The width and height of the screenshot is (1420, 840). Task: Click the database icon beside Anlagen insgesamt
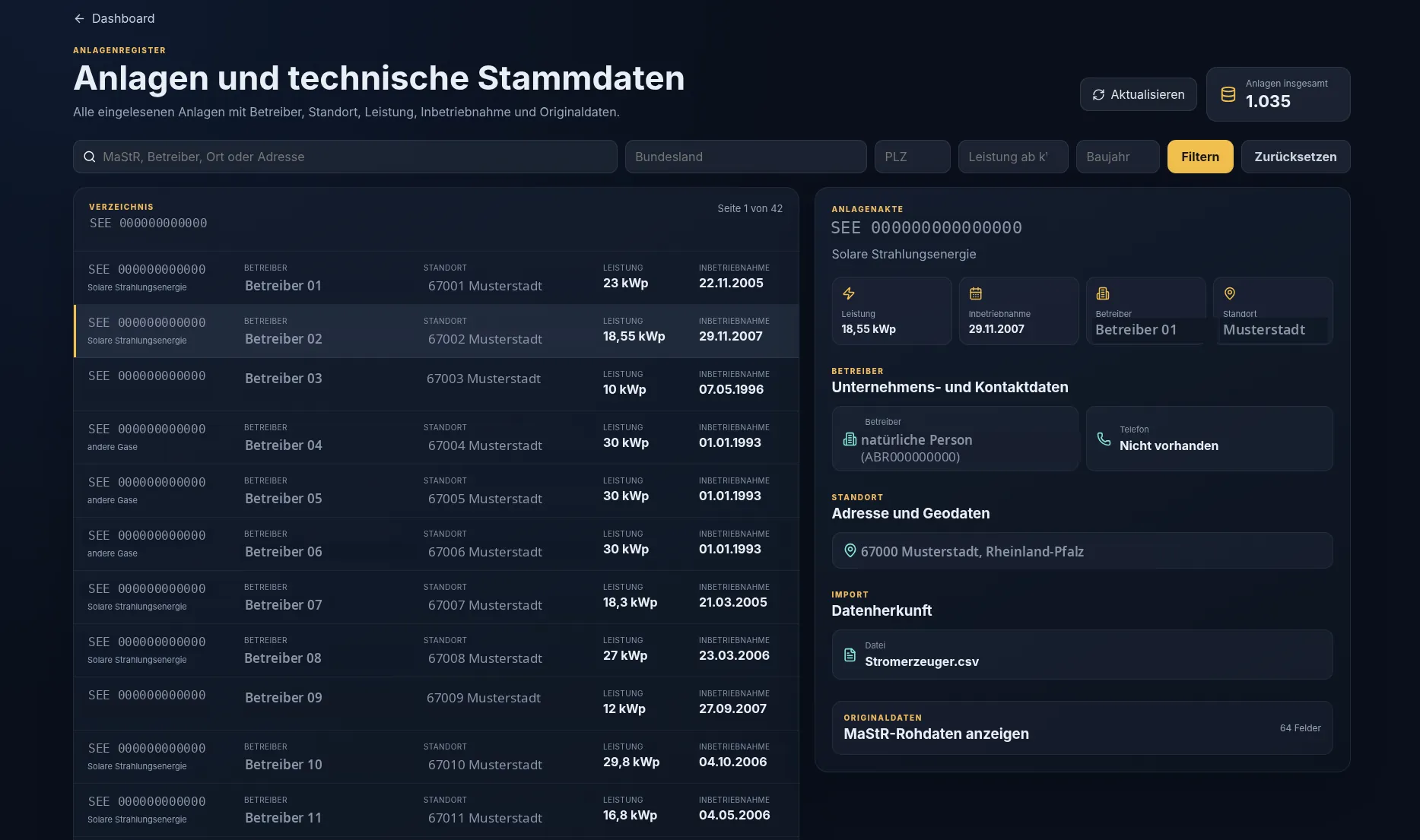coord(1228,94)
